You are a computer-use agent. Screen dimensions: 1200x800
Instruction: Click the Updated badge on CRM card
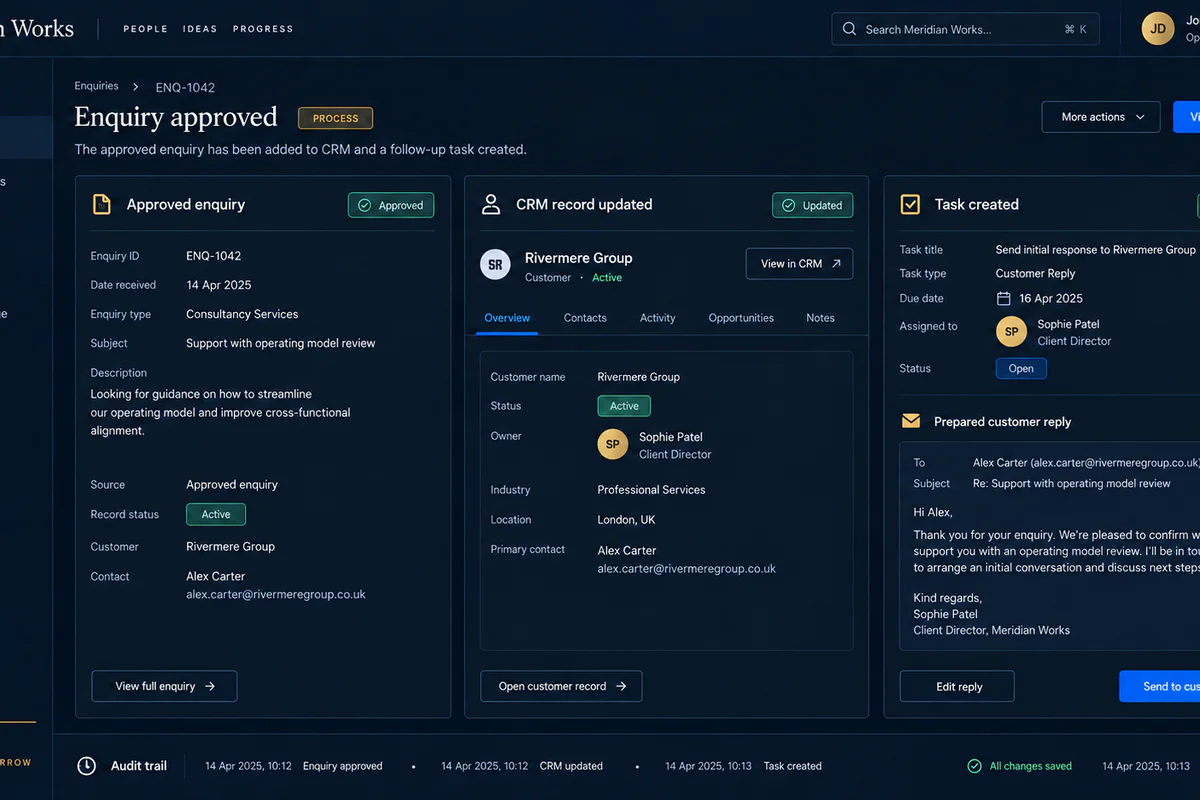tap(812, 205)
